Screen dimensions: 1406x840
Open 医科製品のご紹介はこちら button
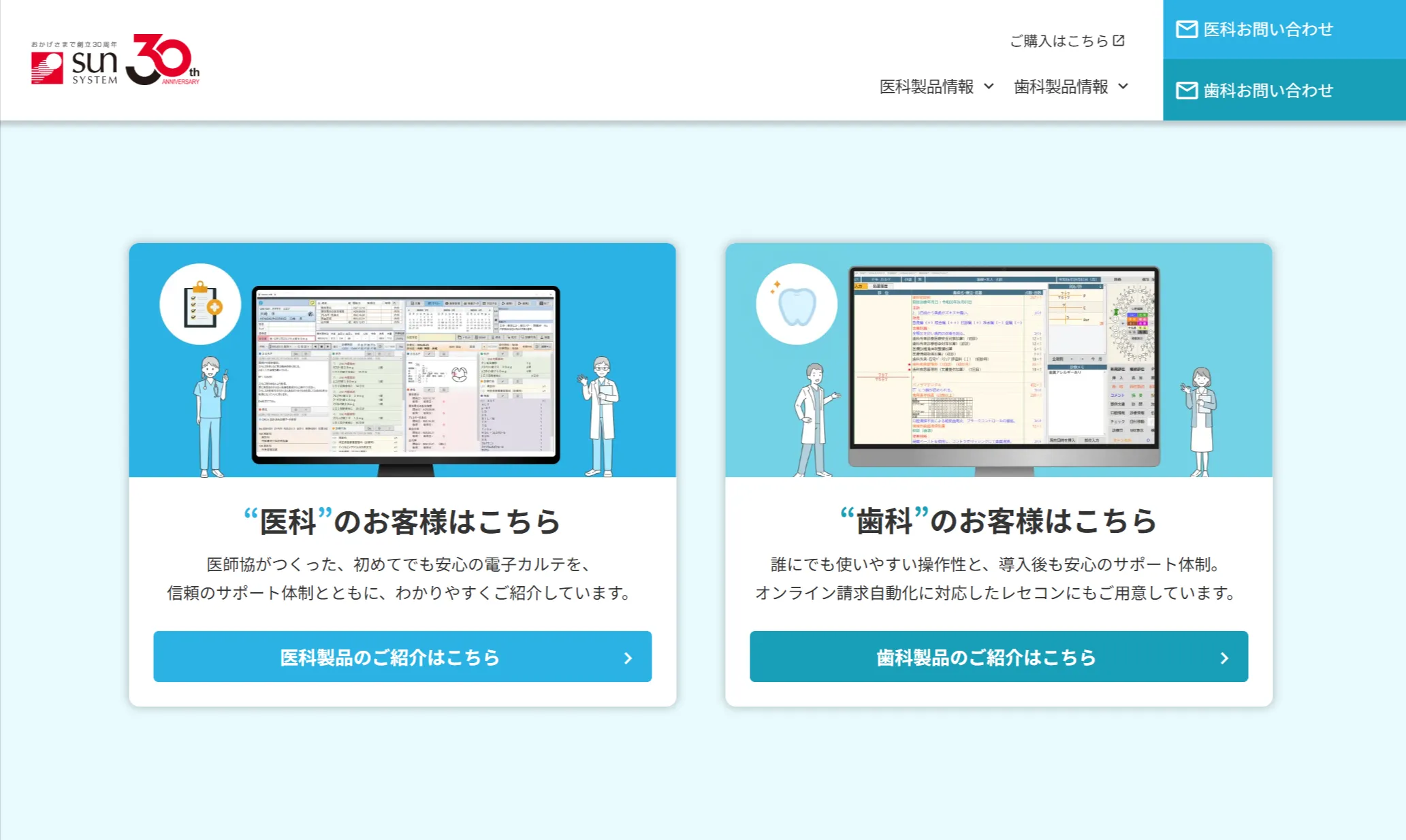(x=389, y=657)
